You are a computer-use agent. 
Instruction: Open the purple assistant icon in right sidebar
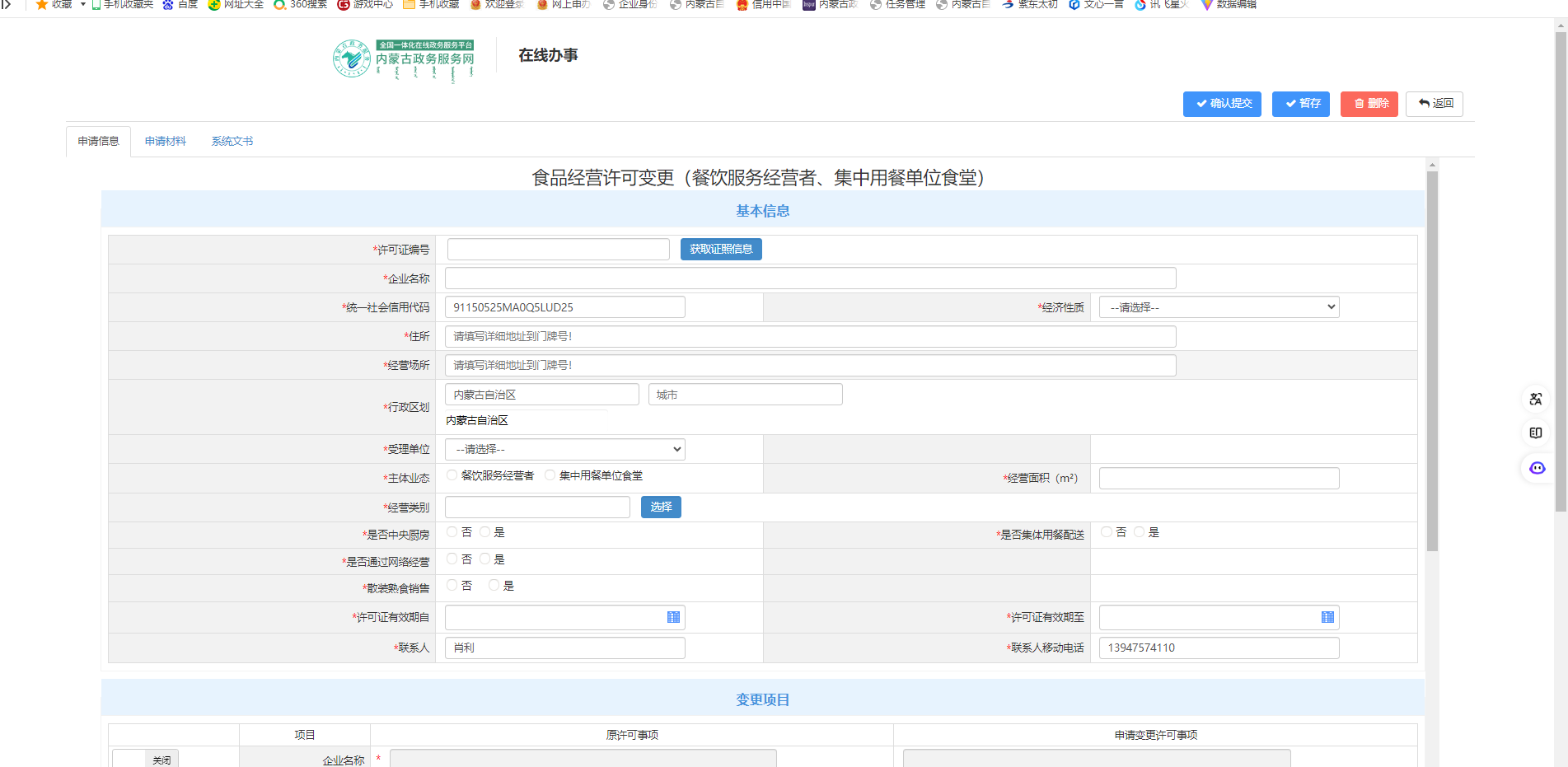1537,468
